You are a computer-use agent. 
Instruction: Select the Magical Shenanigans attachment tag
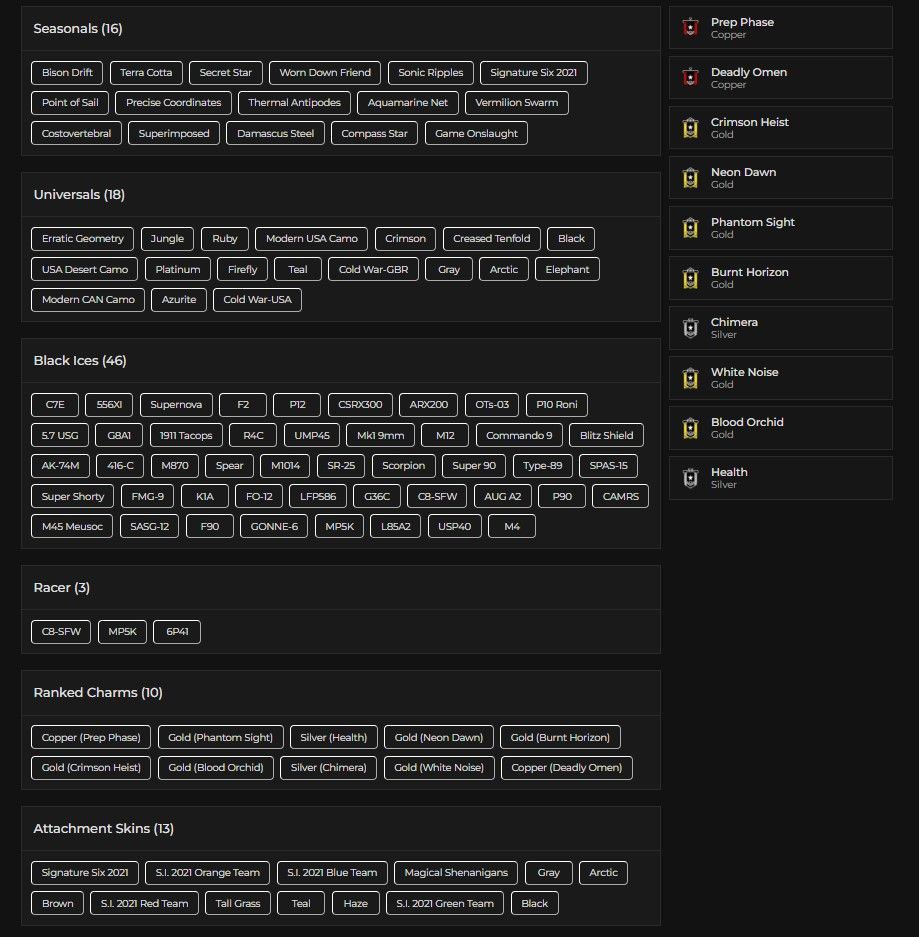456,873
